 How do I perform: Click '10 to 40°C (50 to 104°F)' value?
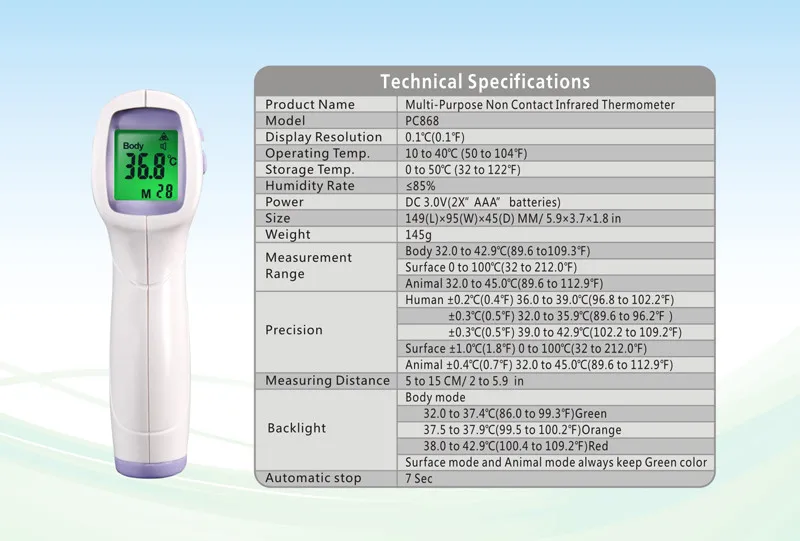click(x=466, y=154)
